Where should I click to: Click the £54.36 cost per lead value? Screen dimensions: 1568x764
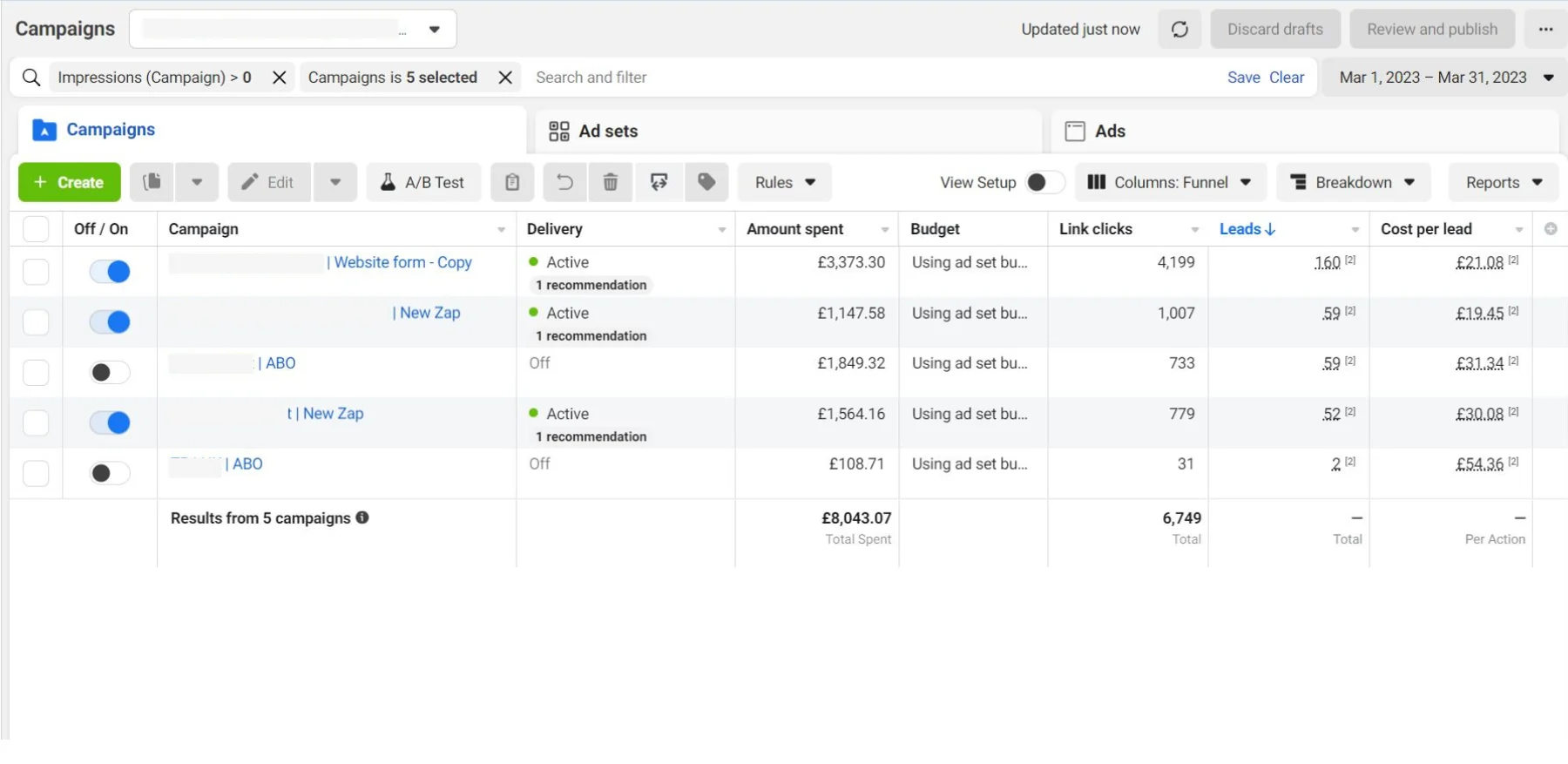click(x=1480, y=464)
